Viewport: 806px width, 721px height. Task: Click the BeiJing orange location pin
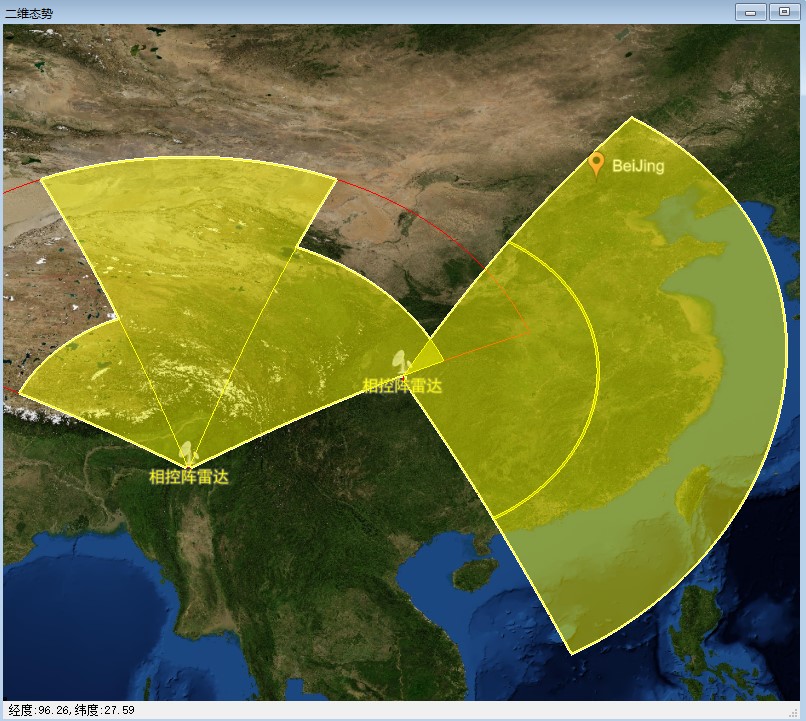[596, 164]
